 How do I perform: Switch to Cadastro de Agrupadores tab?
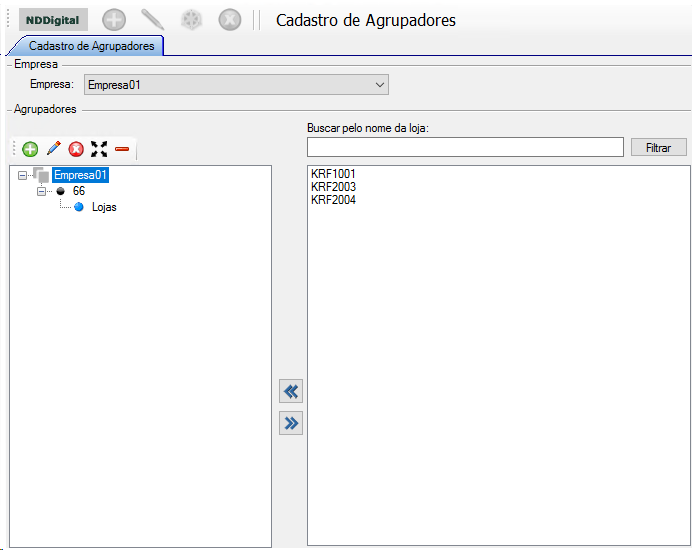90,46
